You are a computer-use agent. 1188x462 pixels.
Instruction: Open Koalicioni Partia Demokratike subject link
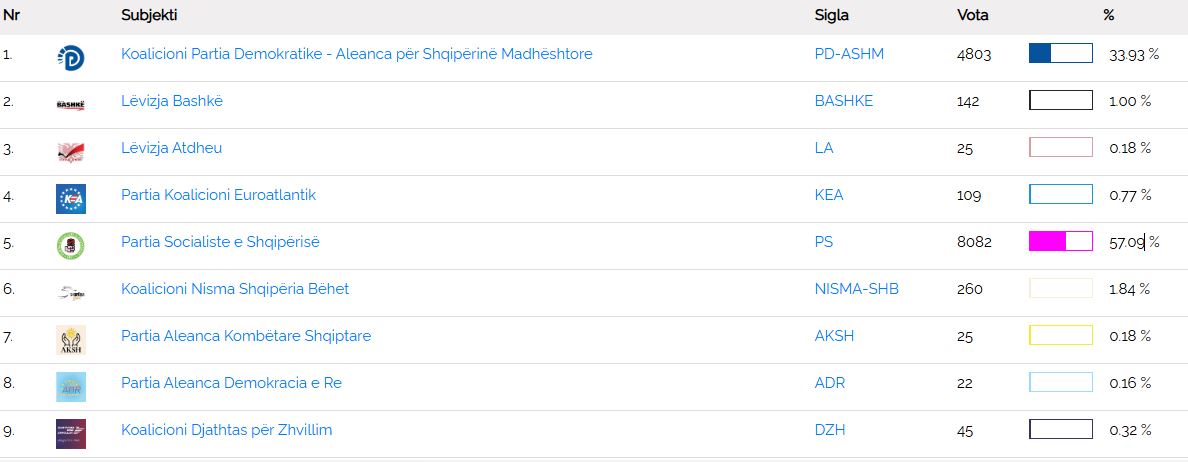pos(356,54)
